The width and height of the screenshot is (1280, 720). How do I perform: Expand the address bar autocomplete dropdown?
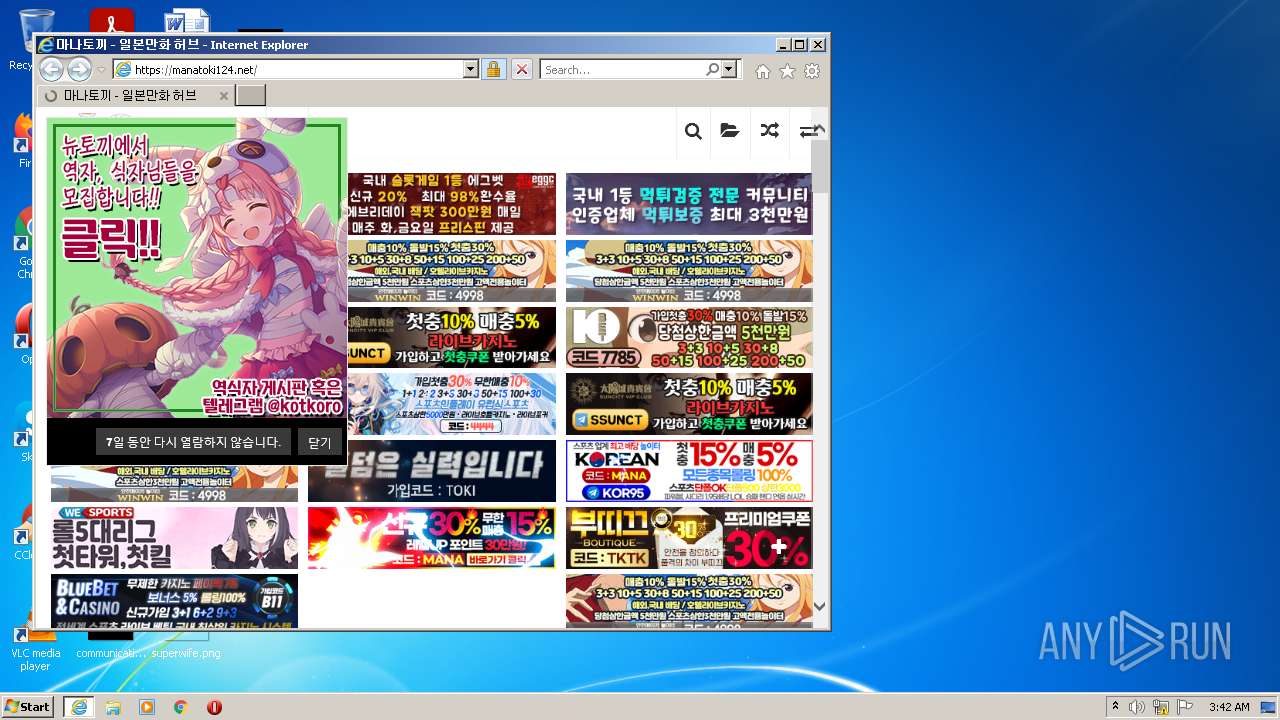[471, 70]
